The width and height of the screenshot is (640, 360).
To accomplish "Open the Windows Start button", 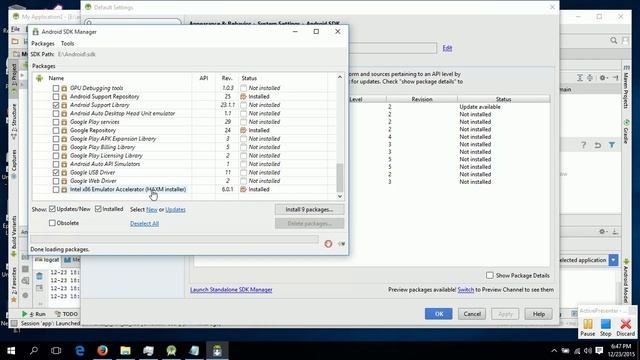I will tap(11, 351).
